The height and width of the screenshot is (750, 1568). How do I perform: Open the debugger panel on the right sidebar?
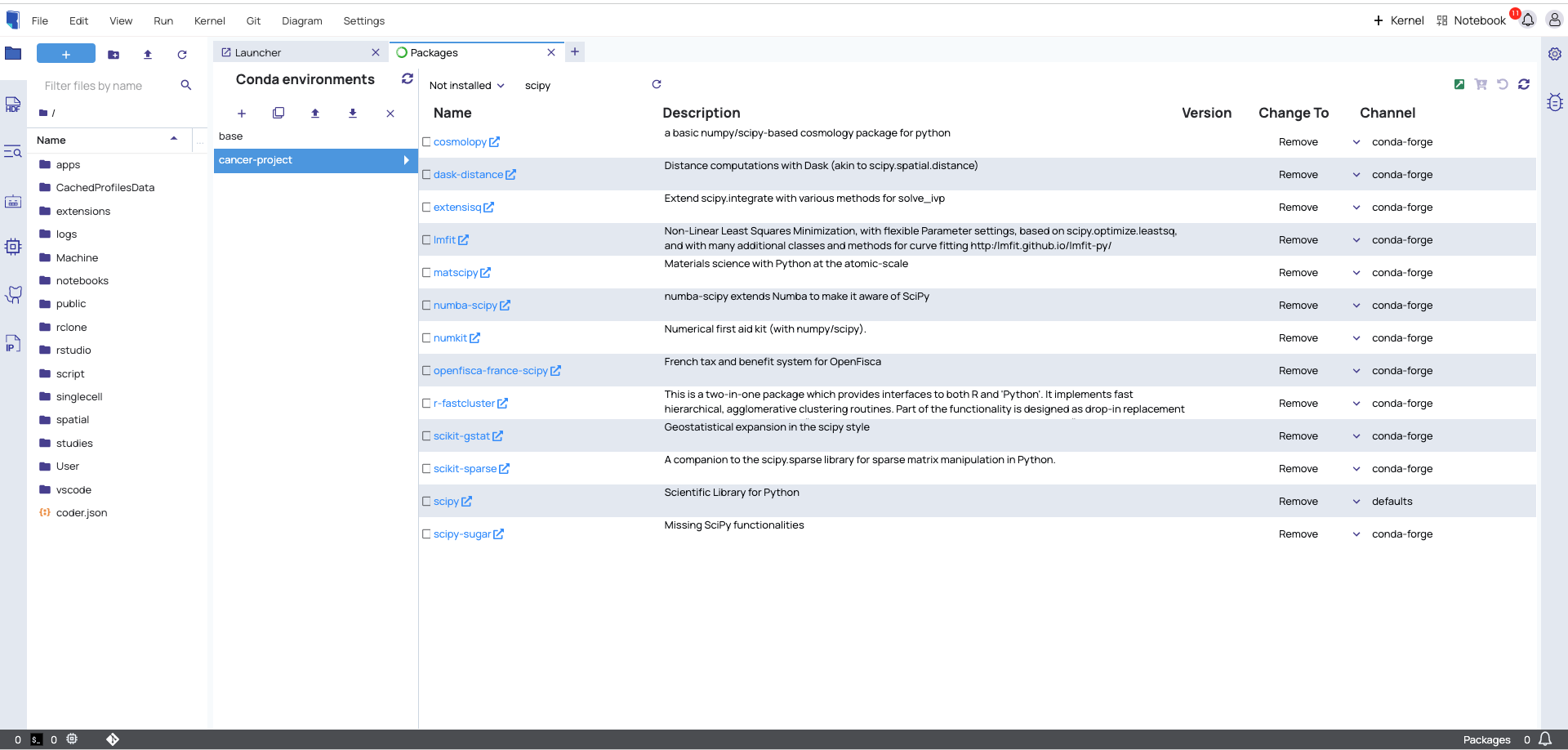pos(1556,102)
